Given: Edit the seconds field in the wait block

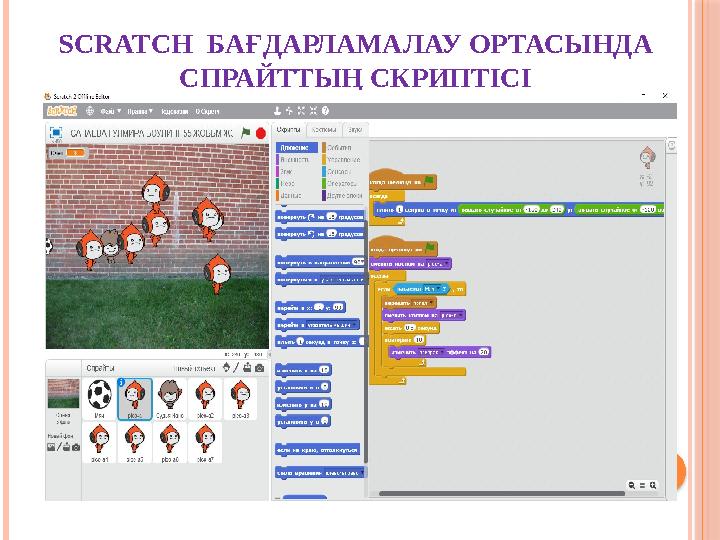Looking at the screenshot, I should coord(410,328).
